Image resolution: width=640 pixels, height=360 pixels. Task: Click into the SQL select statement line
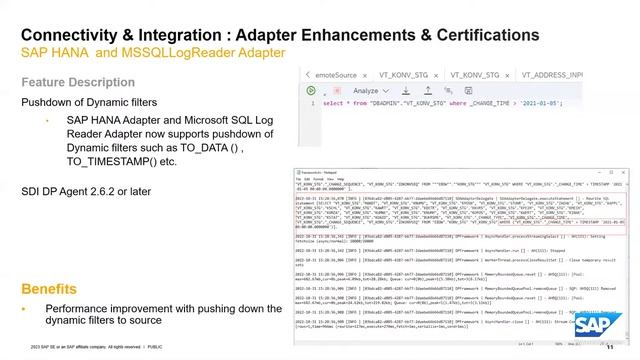click(443, 103)
